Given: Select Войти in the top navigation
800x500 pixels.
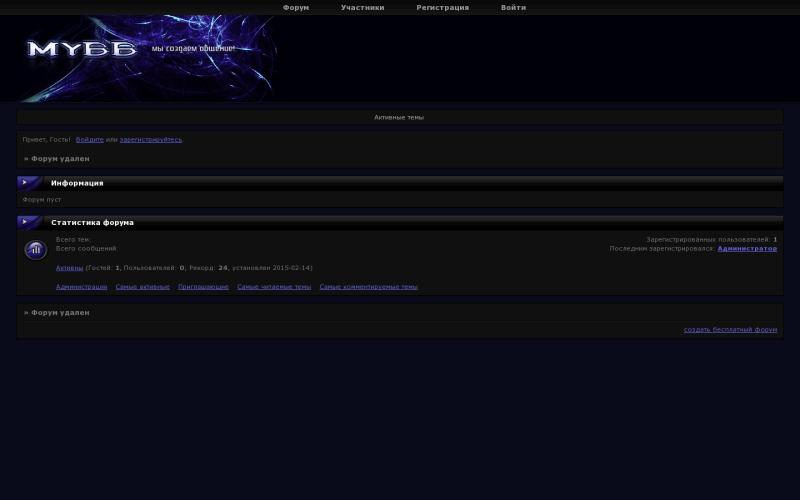Looking at the screenshot, I should click(x=513, y=7).
